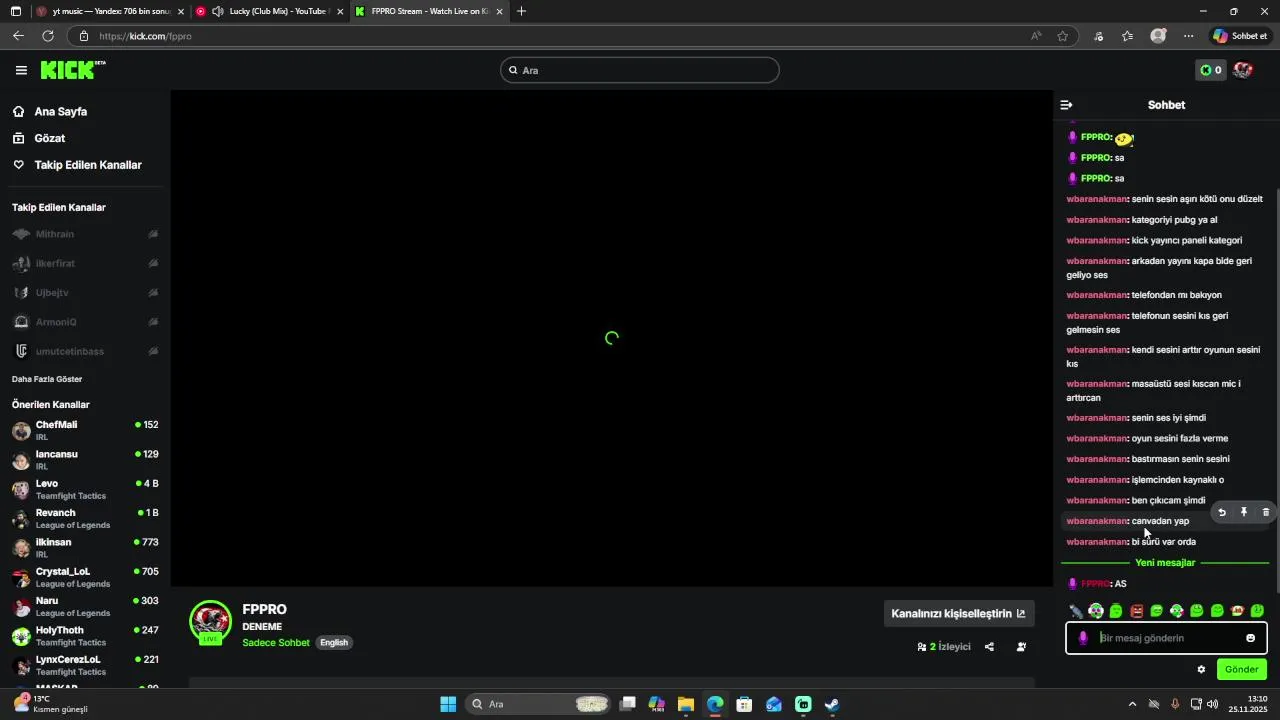The image size is (1280, 720).
Task: Open iancansu recommended channel
Action: [85, 460]
